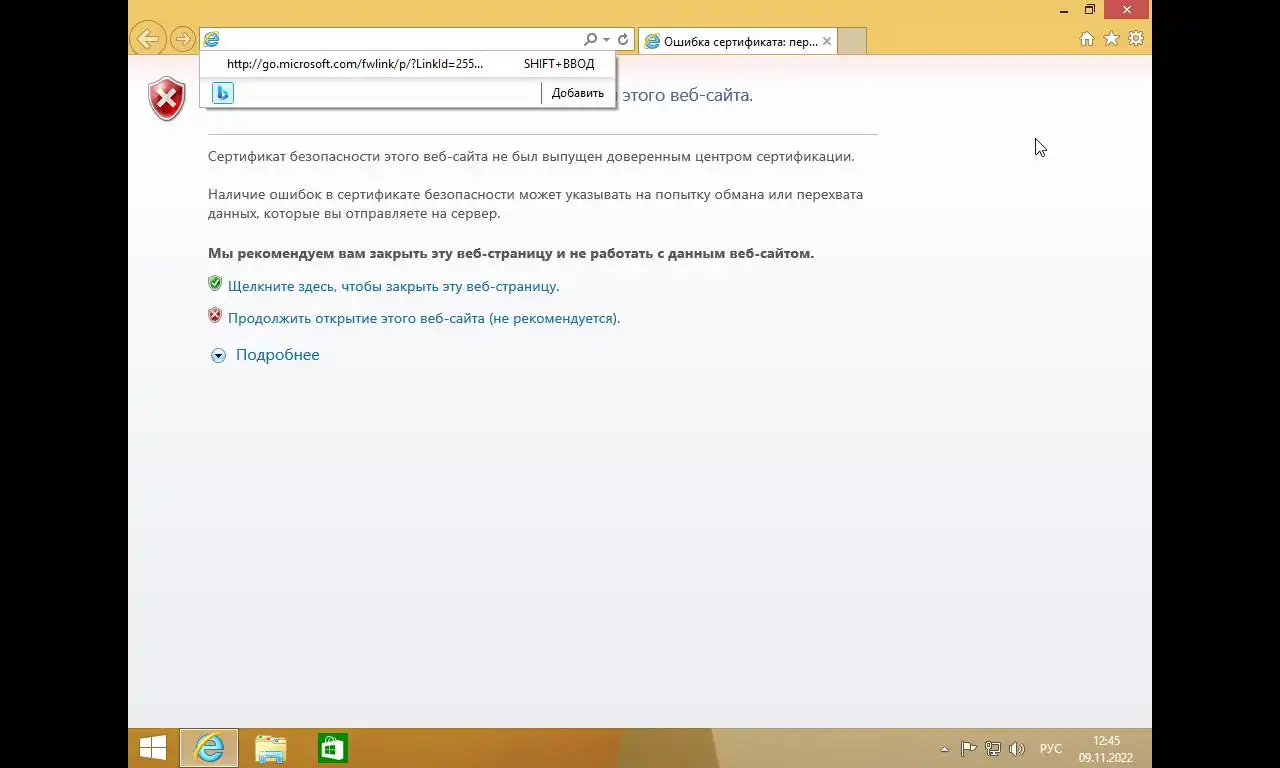This screenshot has height=768, width=1280.
Task: Choose the Bing search provider icon
Action: 223,93
